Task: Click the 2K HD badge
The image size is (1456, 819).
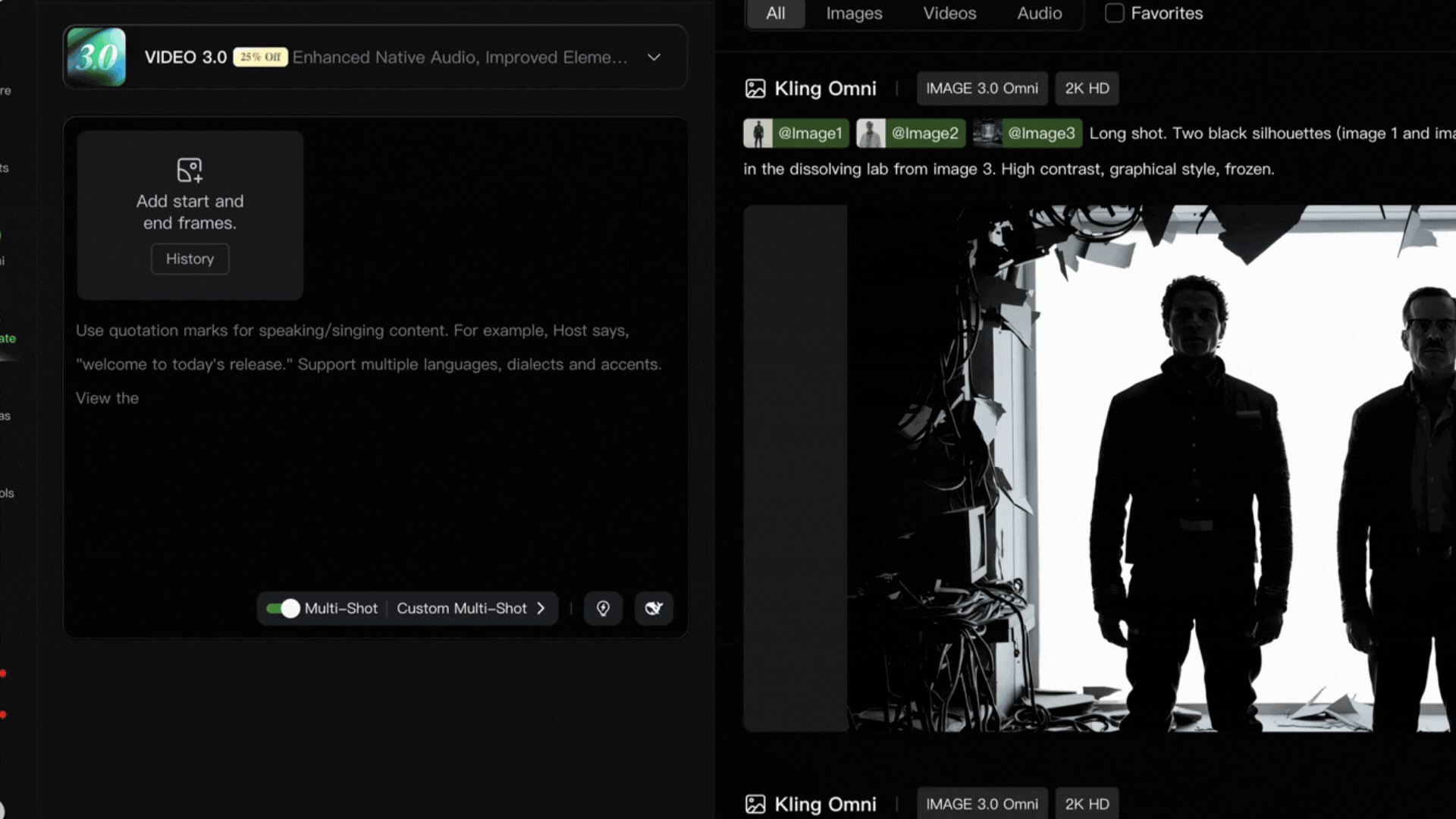Action: click(x=1086, y=89)
